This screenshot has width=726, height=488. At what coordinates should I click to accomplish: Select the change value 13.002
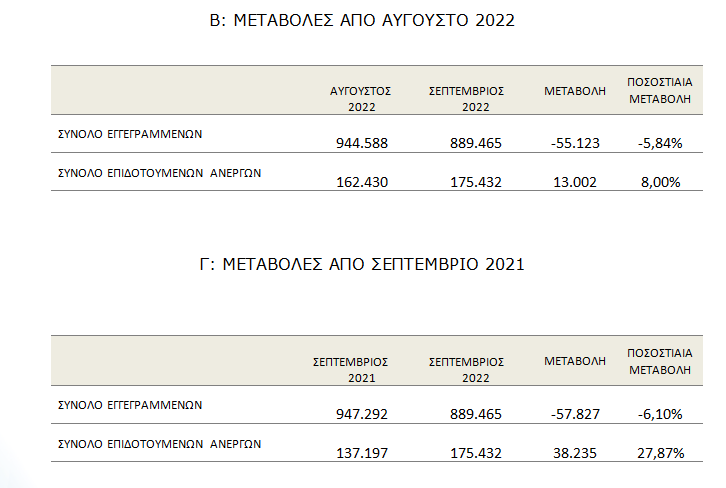click(x=575, y=182)
